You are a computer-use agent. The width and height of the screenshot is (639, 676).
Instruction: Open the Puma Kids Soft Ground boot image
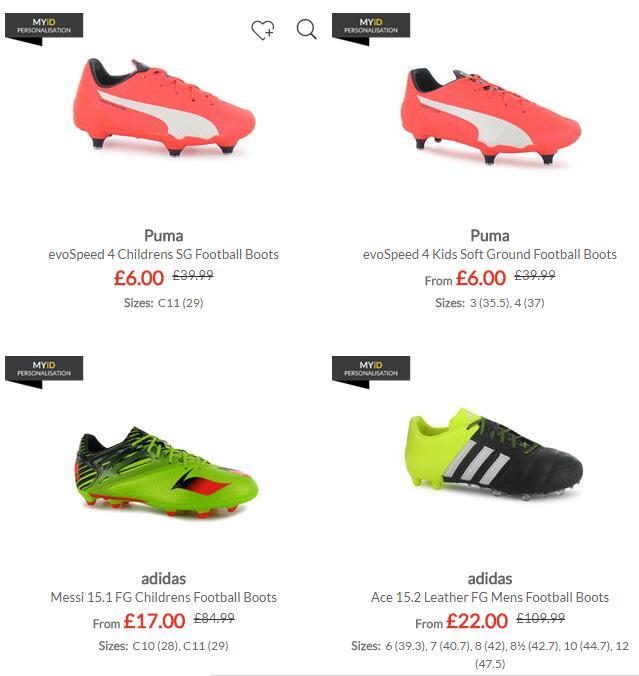(x=491, y=116)
